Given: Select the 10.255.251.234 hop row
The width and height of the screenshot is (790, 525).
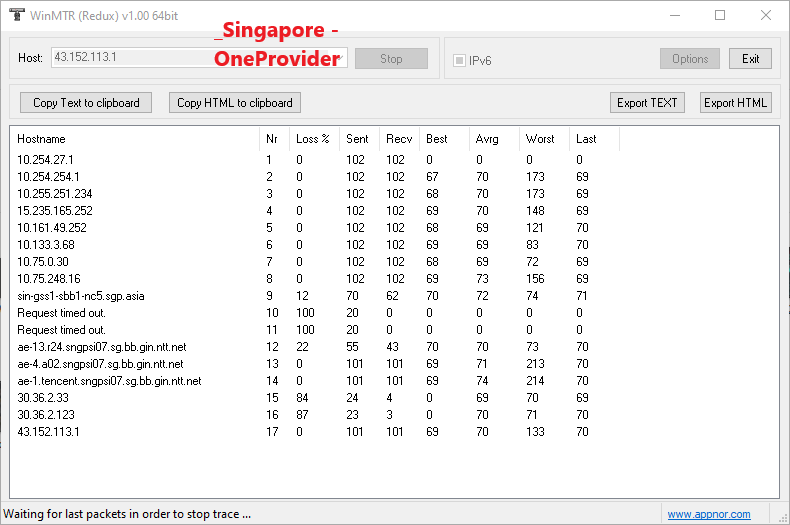Looking at the screenshot, I should [x=315, y=194].
